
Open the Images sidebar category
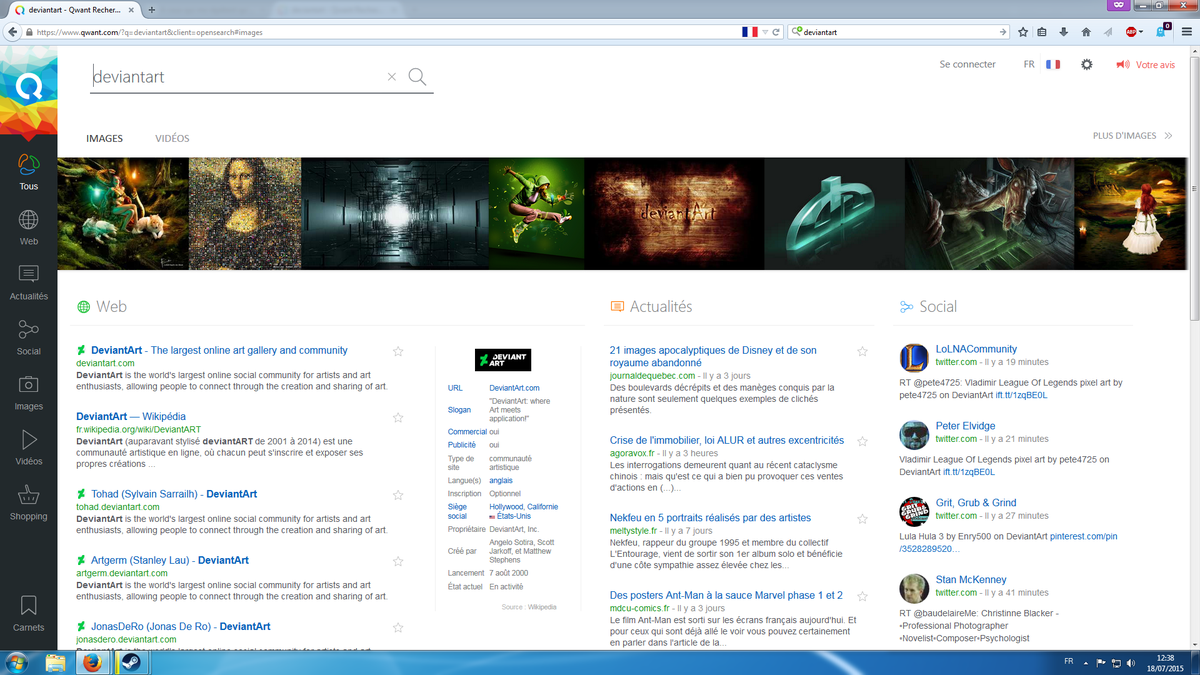(28, 393)
